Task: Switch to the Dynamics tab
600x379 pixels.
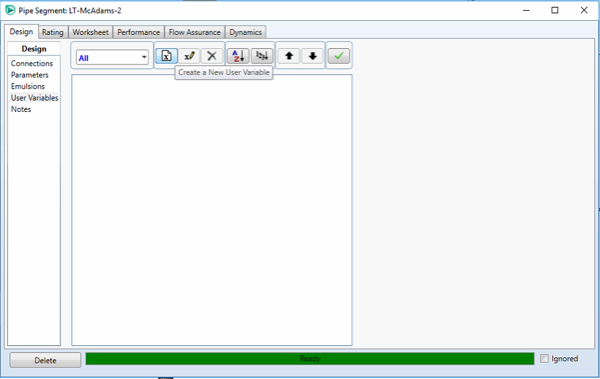Action: tap(245, 32)
